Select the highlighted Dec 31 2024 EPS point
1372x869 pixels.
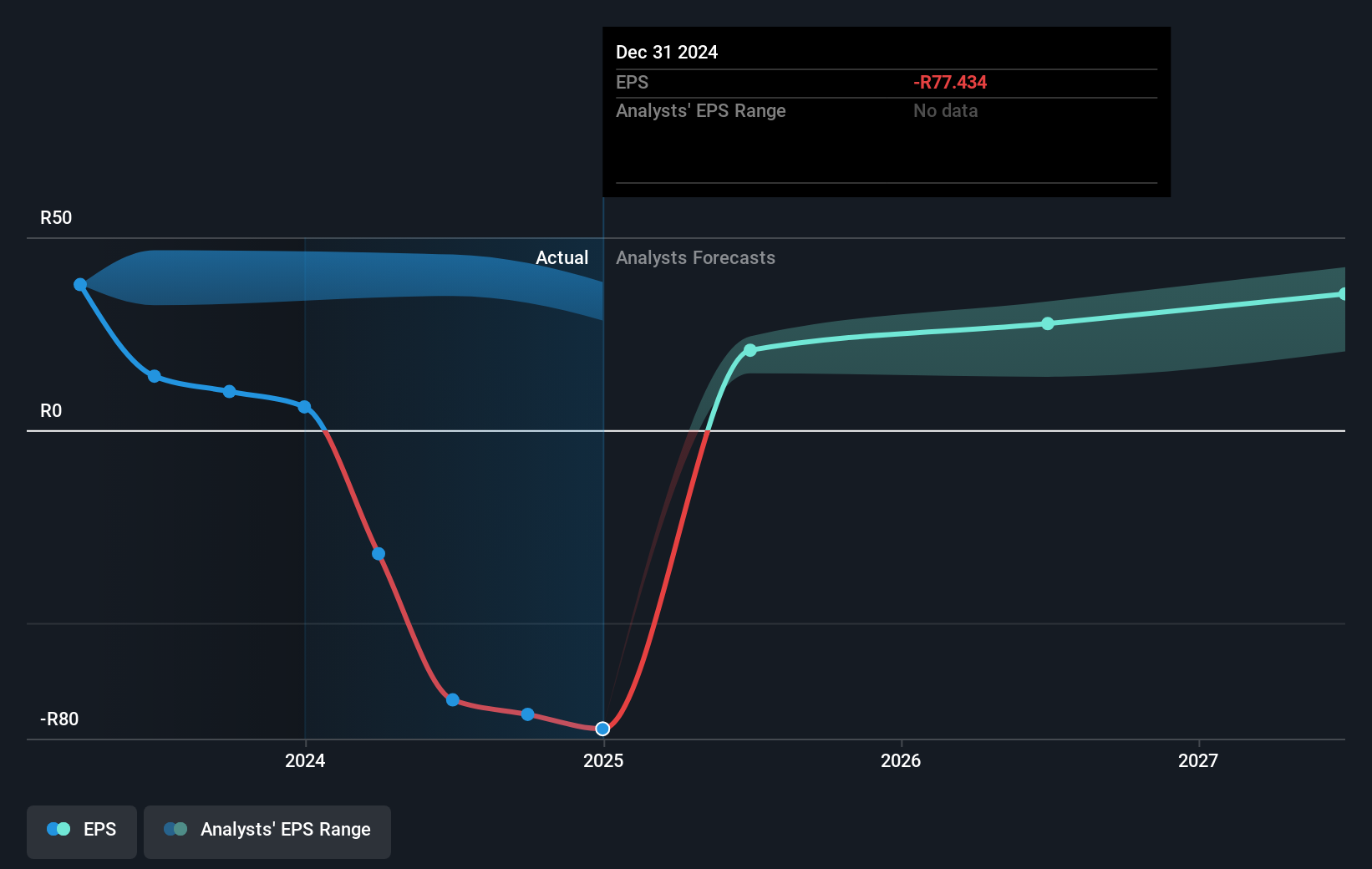click(602, 729)
